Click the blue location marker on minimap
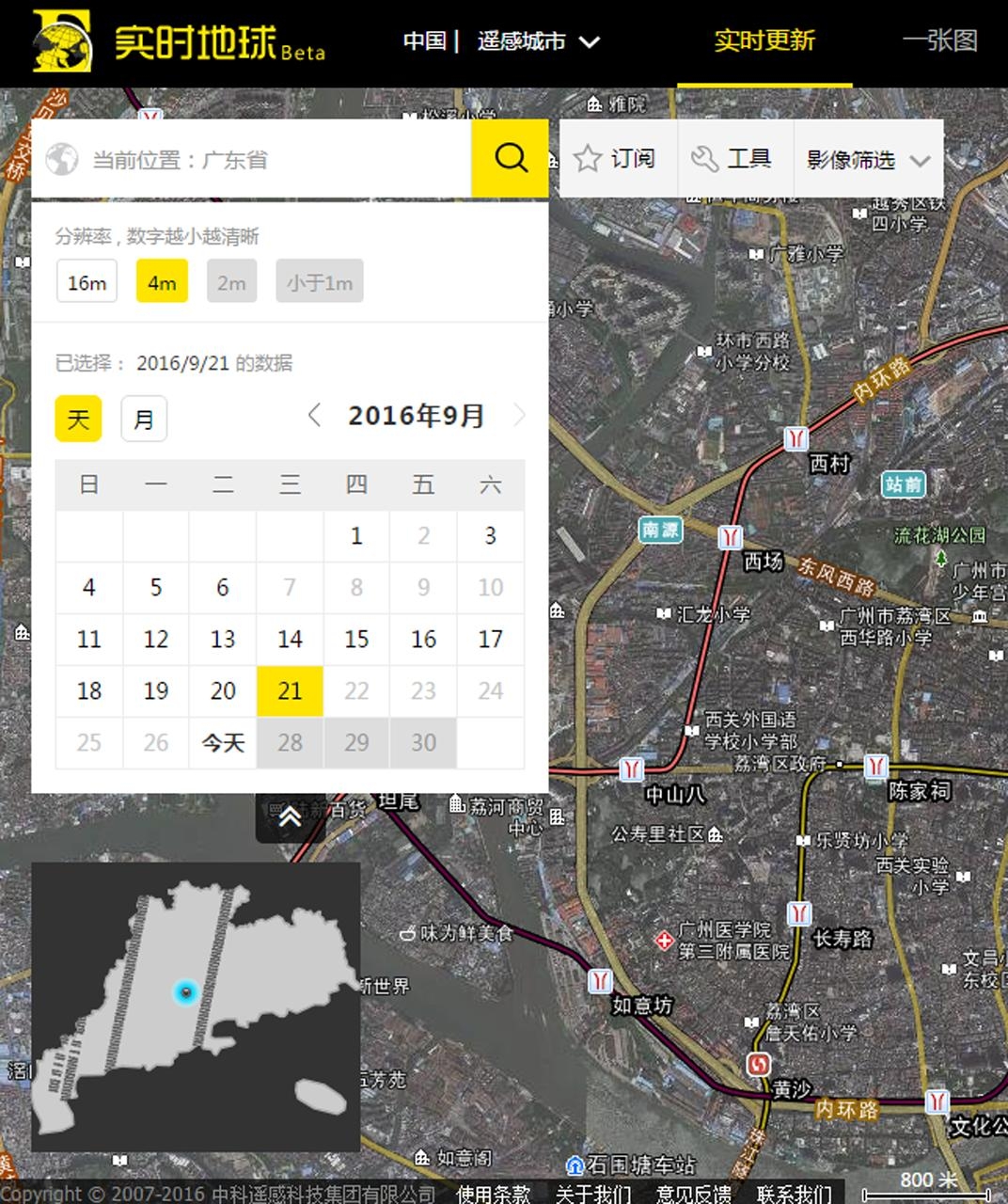 tap(185, 991)
